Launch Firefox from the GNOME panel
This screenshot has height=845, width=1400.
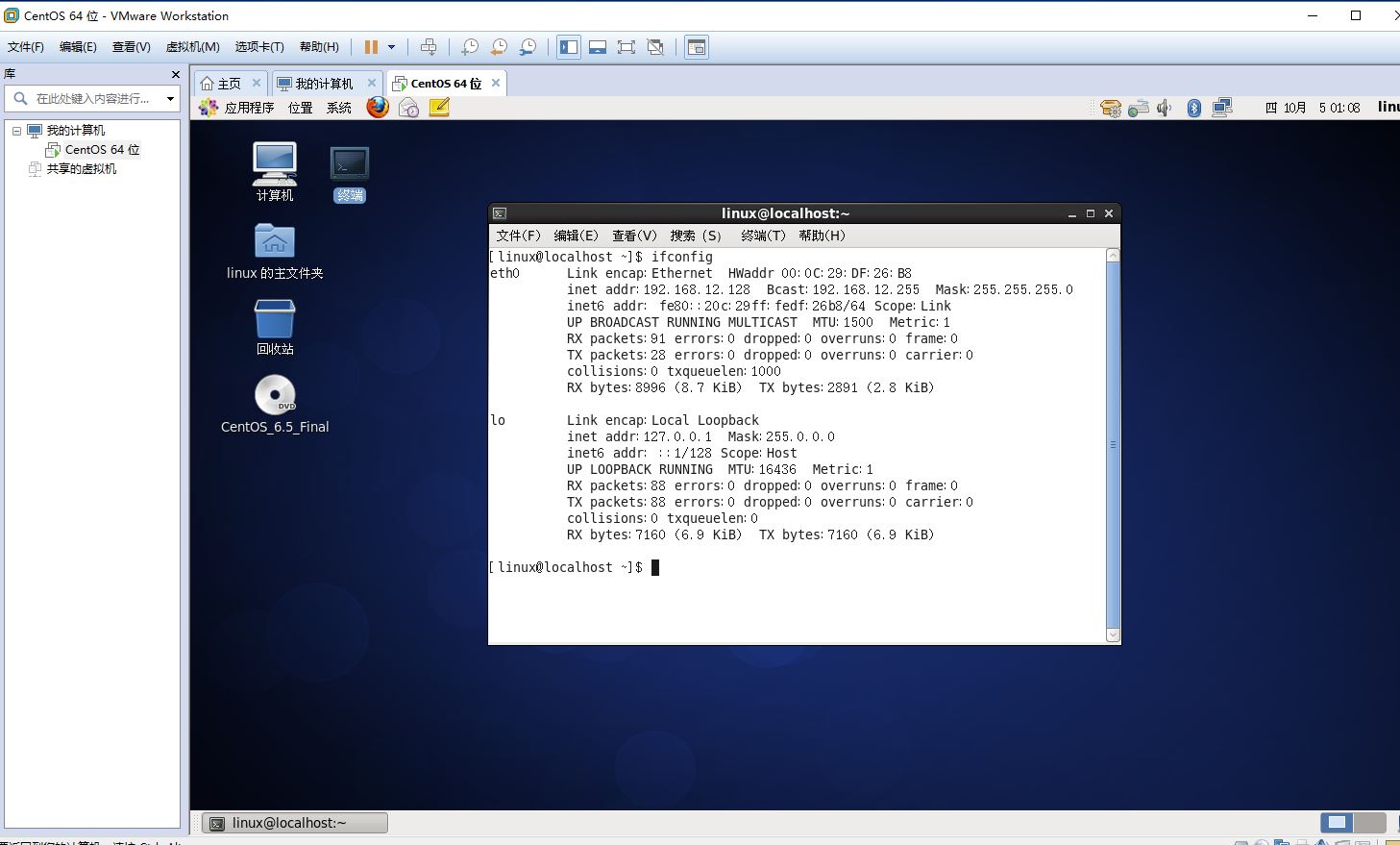[378, 107]
